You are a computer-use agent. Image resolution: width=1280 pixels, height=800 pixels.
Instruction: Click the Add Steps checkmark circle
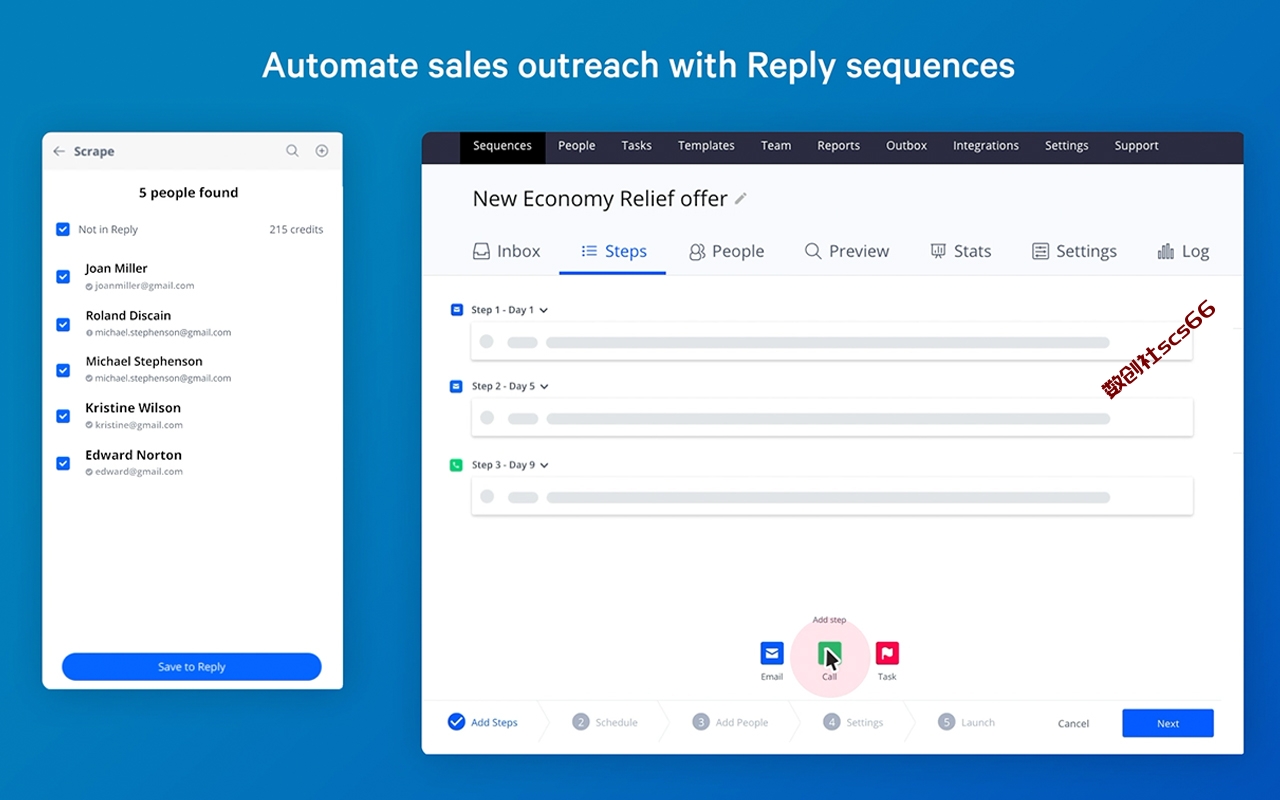(x=457, y=722)
